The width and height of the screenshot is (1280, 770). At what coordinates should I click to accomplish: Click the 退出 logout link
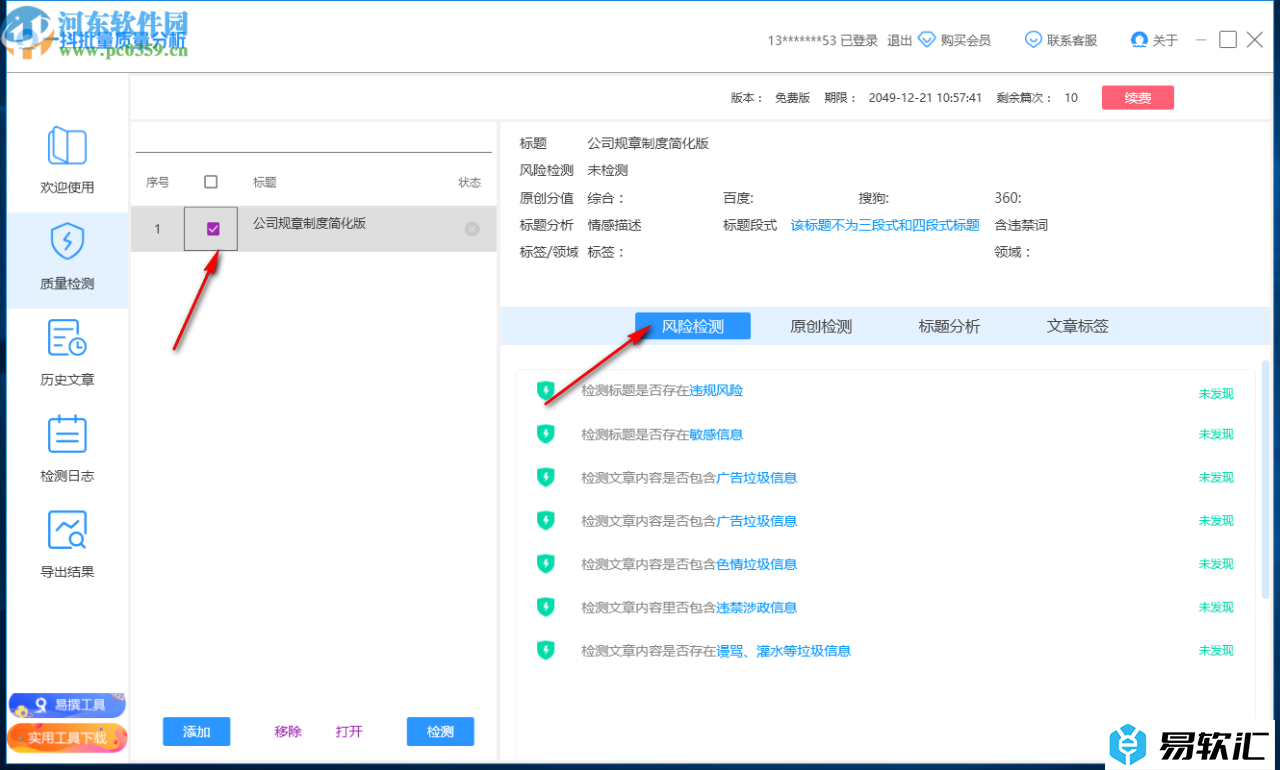click(900, 40)
